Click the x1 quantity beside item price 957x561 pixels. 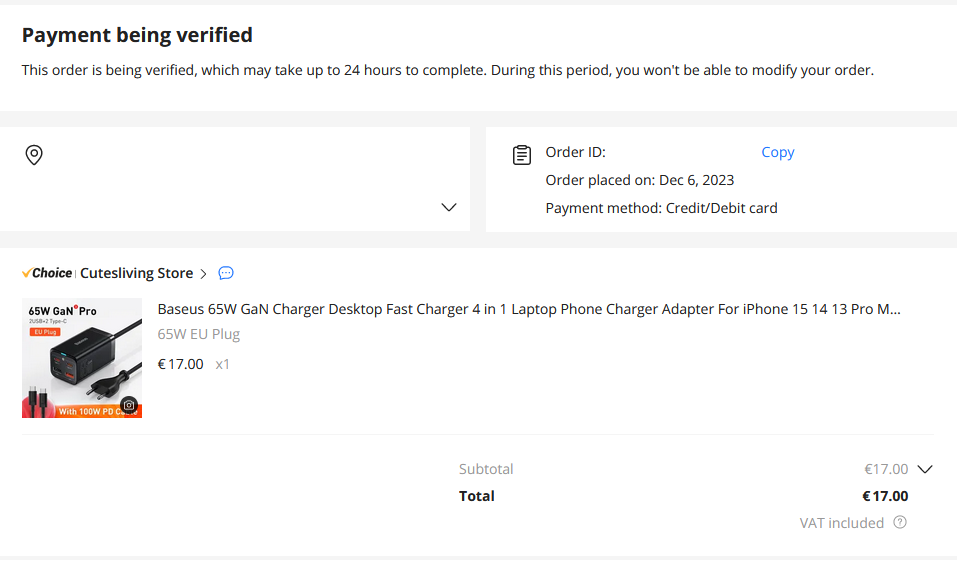[x=223, y=364]
